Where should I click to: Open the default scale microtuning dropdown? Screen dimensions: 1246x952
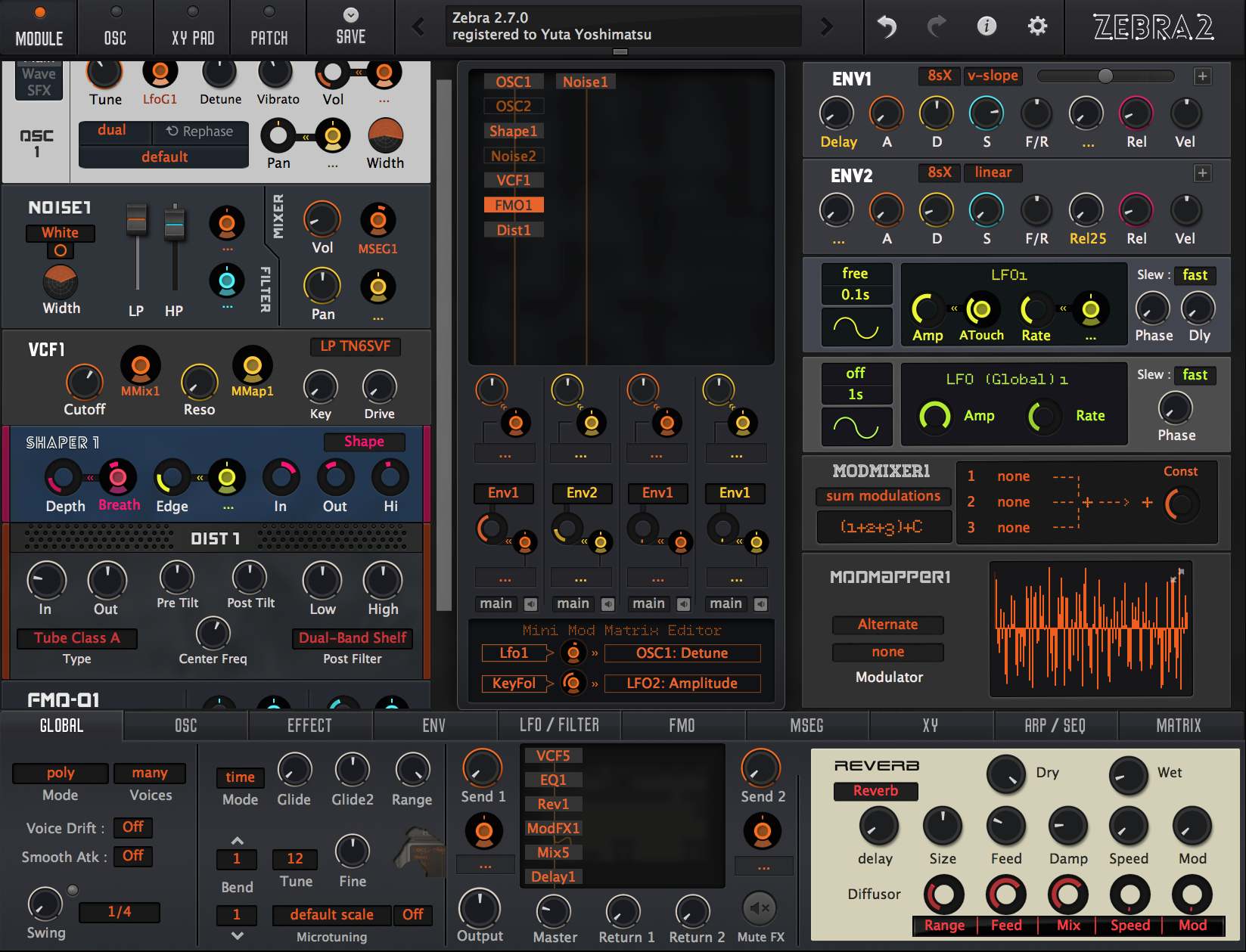[332, 914]
